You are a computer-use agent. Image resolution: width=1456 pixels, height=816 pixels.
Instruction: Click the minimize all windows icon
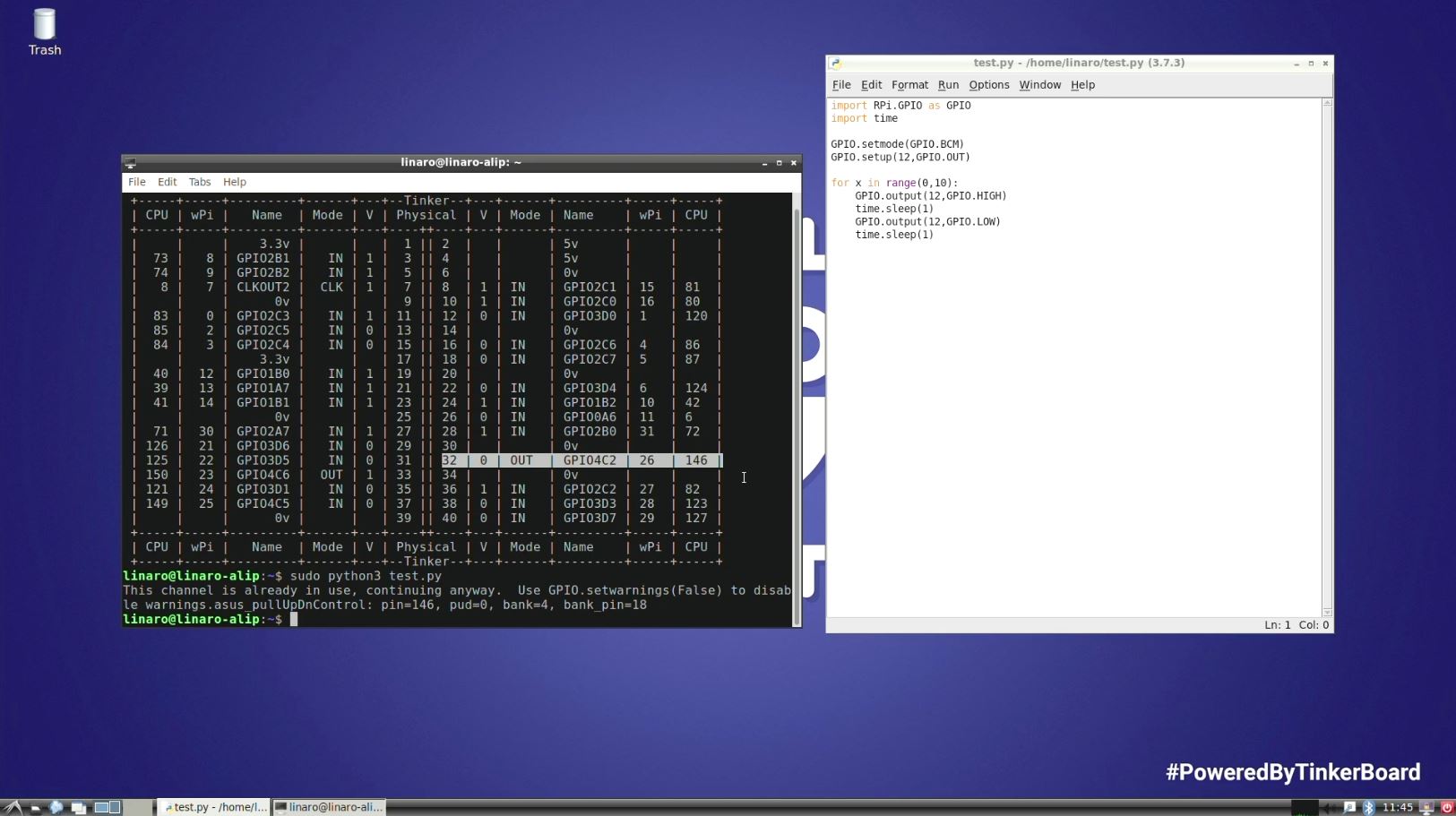78,807
